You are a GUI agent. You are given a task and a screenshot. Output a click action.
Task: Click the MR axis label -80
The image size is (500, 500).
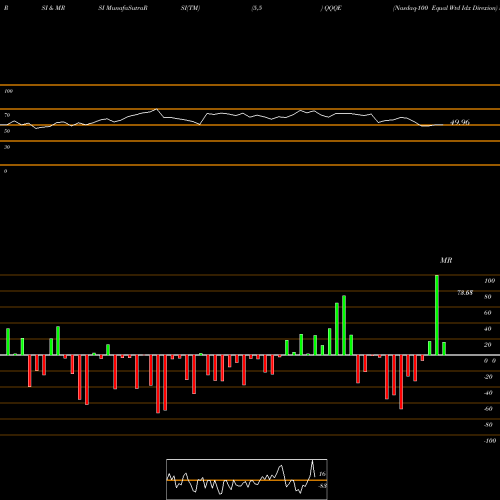[x=488, y=425]
